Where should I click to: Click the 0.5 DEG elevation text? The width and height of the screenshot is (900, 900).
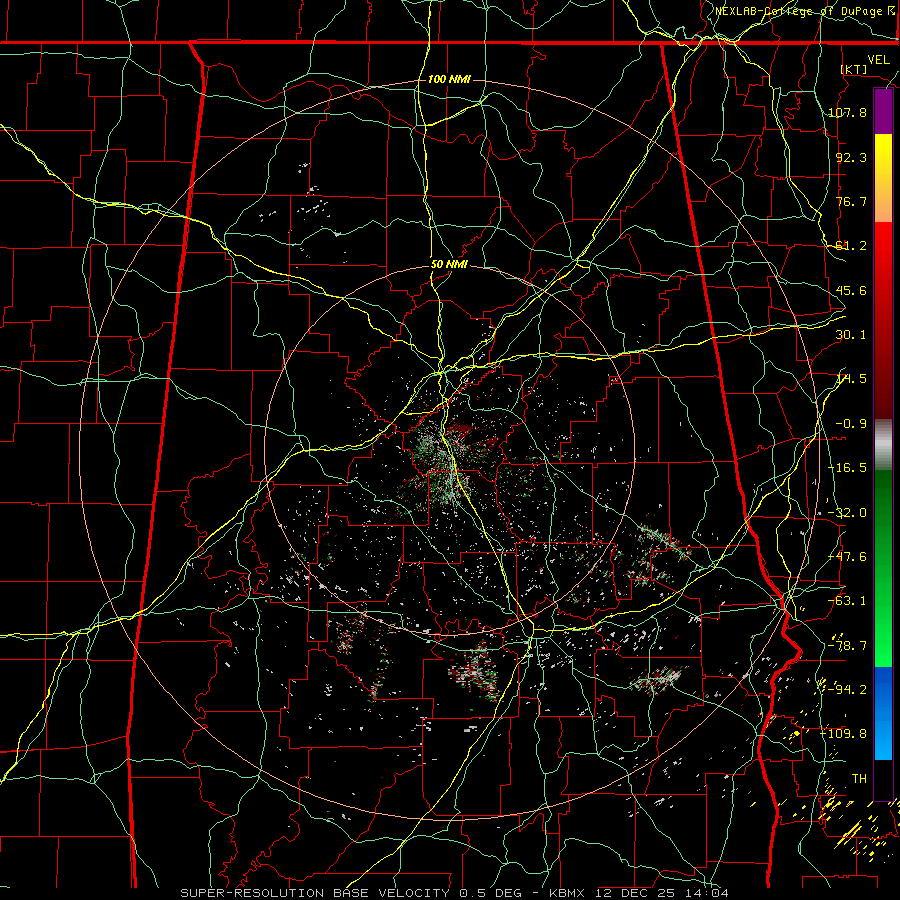[490, 893]
